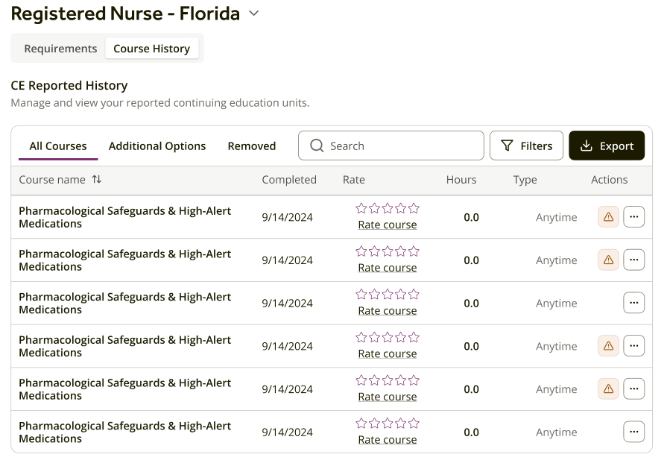Click warning icon in first course row
666x461 pixels.
607,217
